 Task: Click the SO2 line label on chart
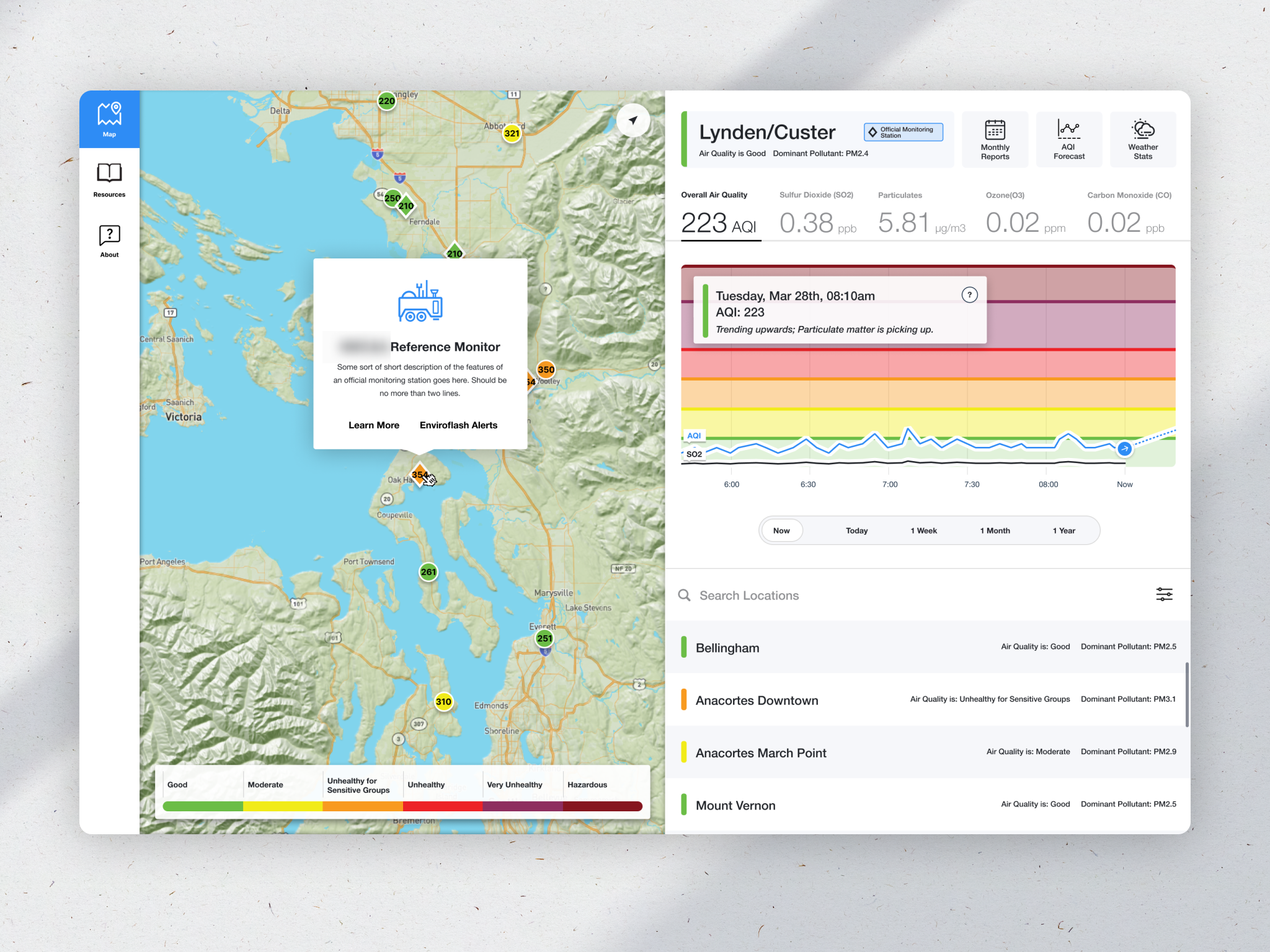(x=694, y=454)
